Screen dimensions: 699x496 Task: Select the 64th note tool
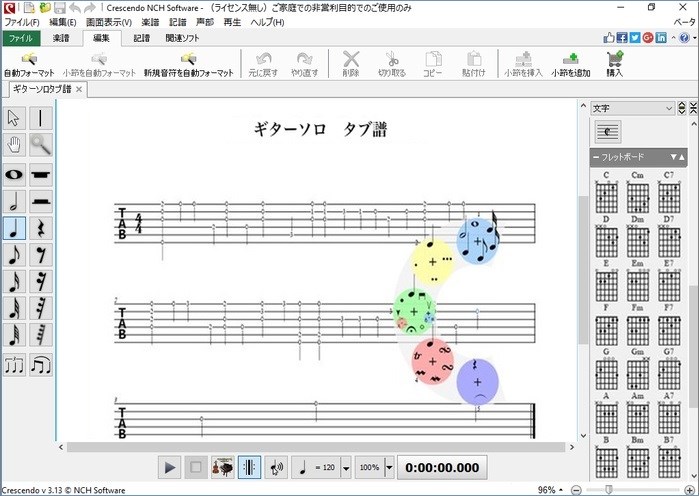click(x=14, y=335)
